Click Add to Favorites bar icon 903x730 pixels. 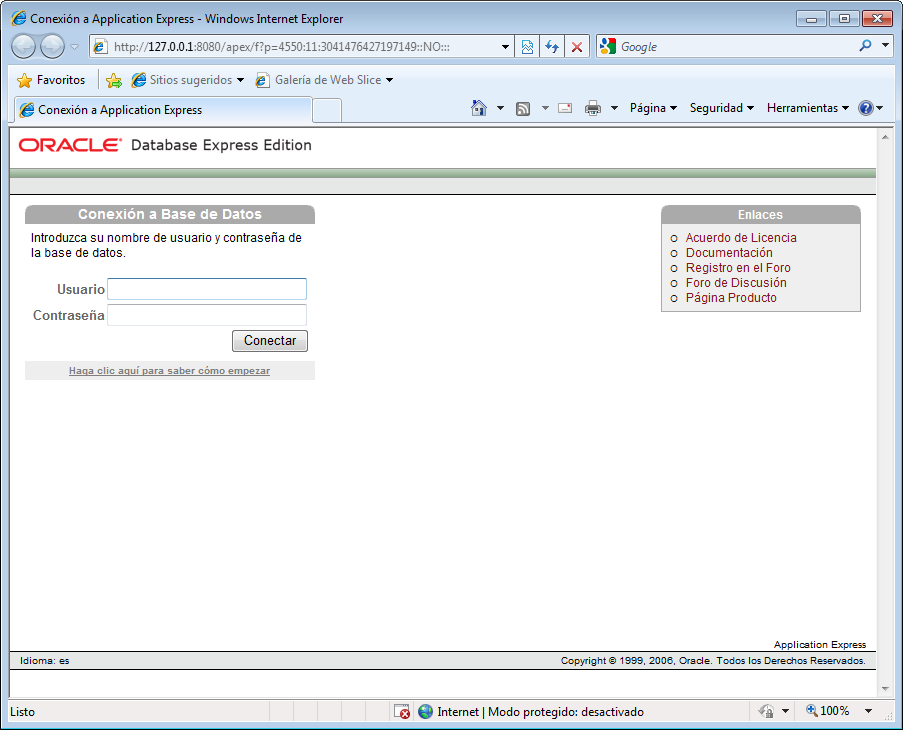[x=114, y=81]
